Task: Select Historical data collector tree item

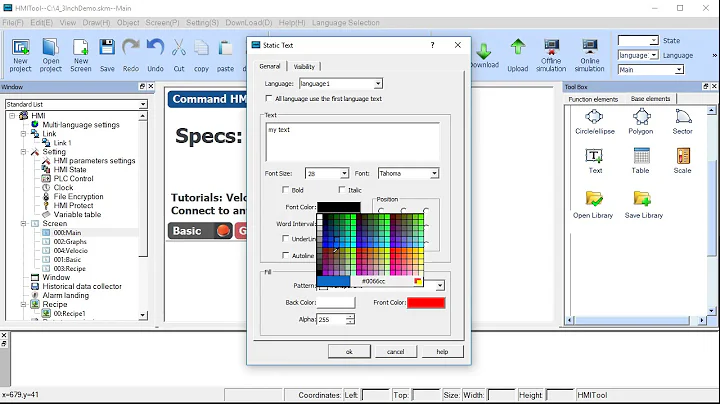Action: (x=82, y=286)
